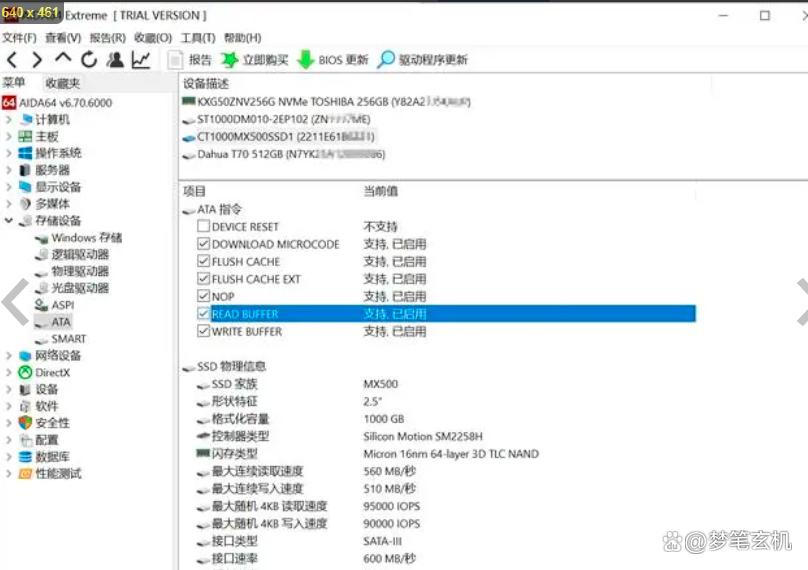The height and width of the screenshot is (570, 808).
Task: Click the 软件 software icon
Action: click(25, 406)
